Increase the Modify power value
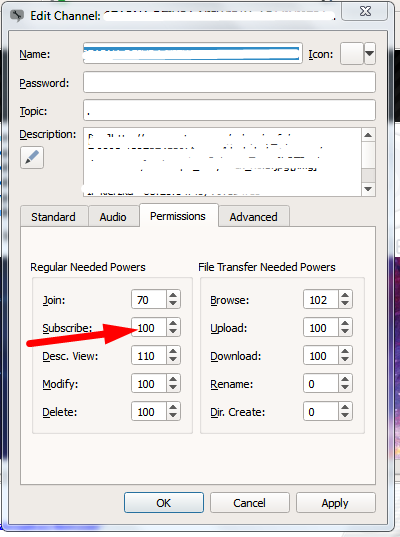400x537 pixels. 173,379
